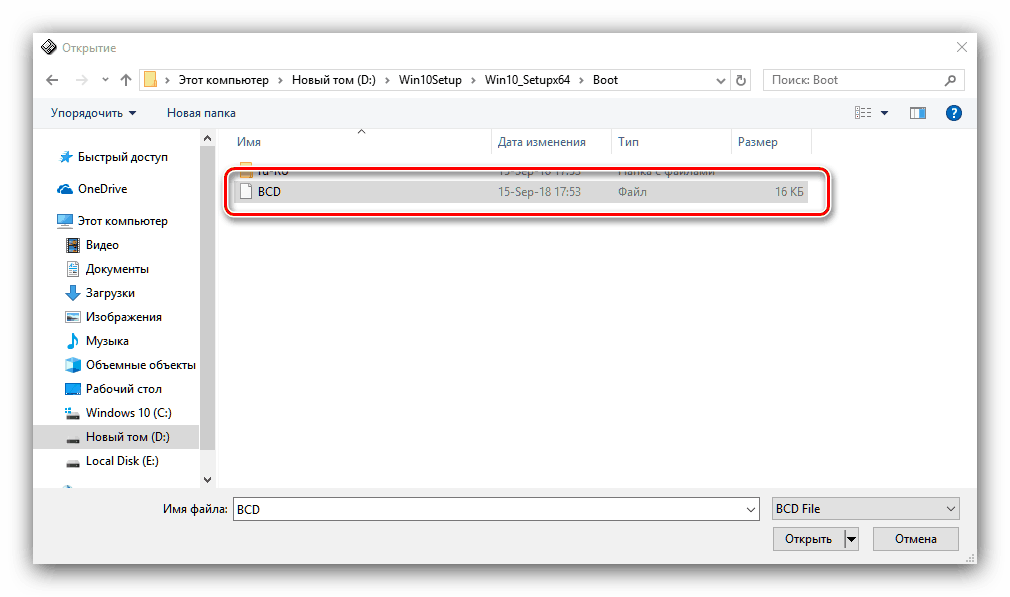Close the 'Открытие' dialog
The height and width of the screenshot is (597, 1010).
click(x=962, y=48)
